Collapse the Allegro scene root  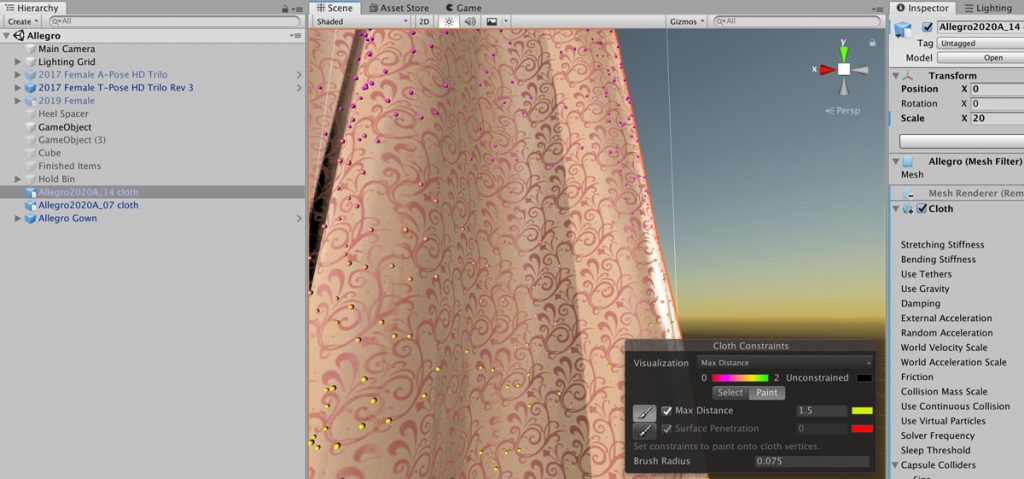click(7, 36)
